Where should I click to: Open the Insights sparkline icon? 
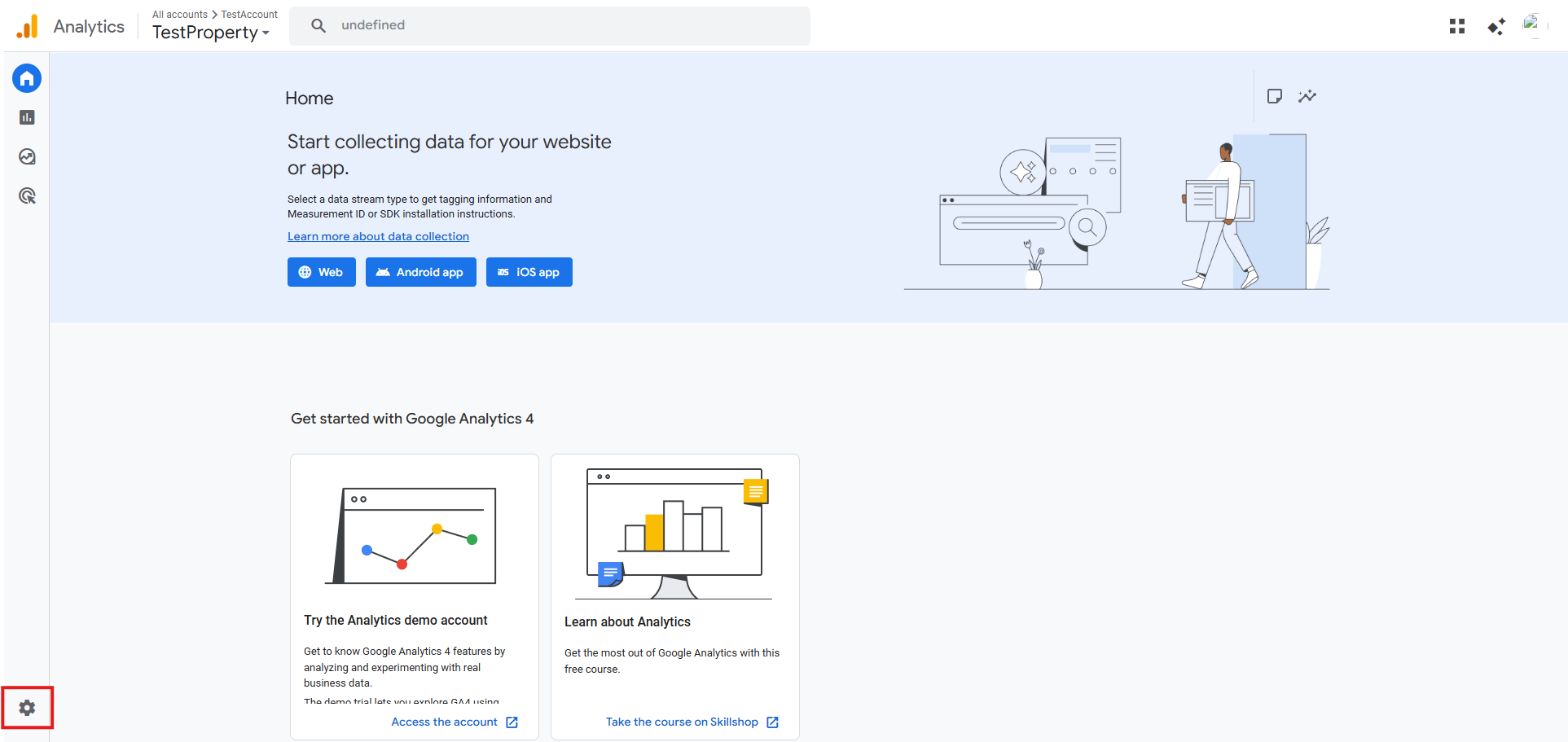1307,96
